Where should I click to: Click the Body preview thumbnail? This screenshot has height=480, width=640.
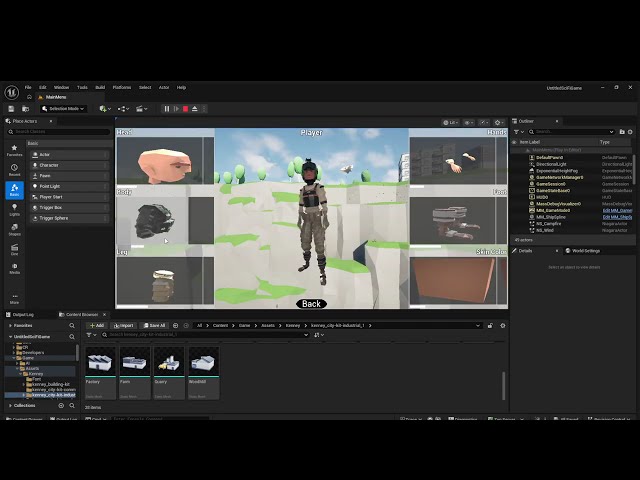point(153,221)
